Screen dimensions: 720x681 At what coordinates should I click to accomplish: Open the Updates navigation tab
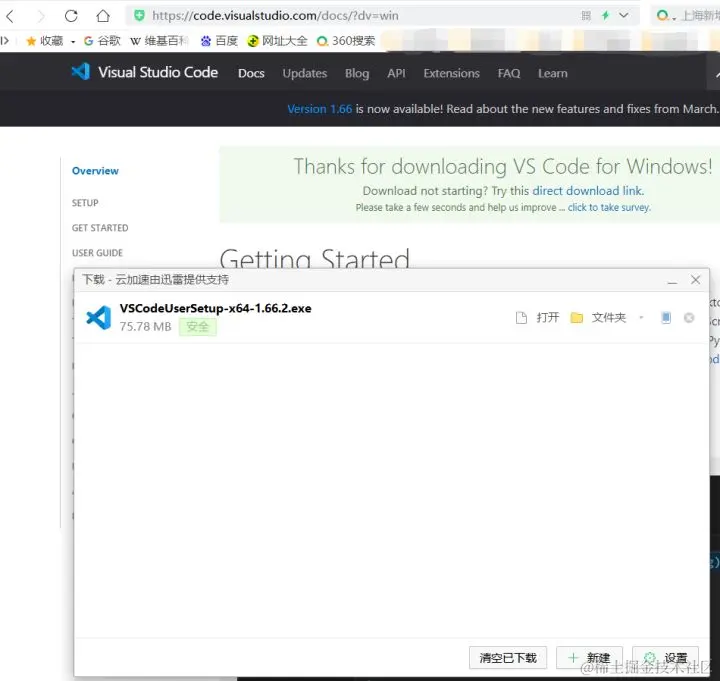click(305, 73)
